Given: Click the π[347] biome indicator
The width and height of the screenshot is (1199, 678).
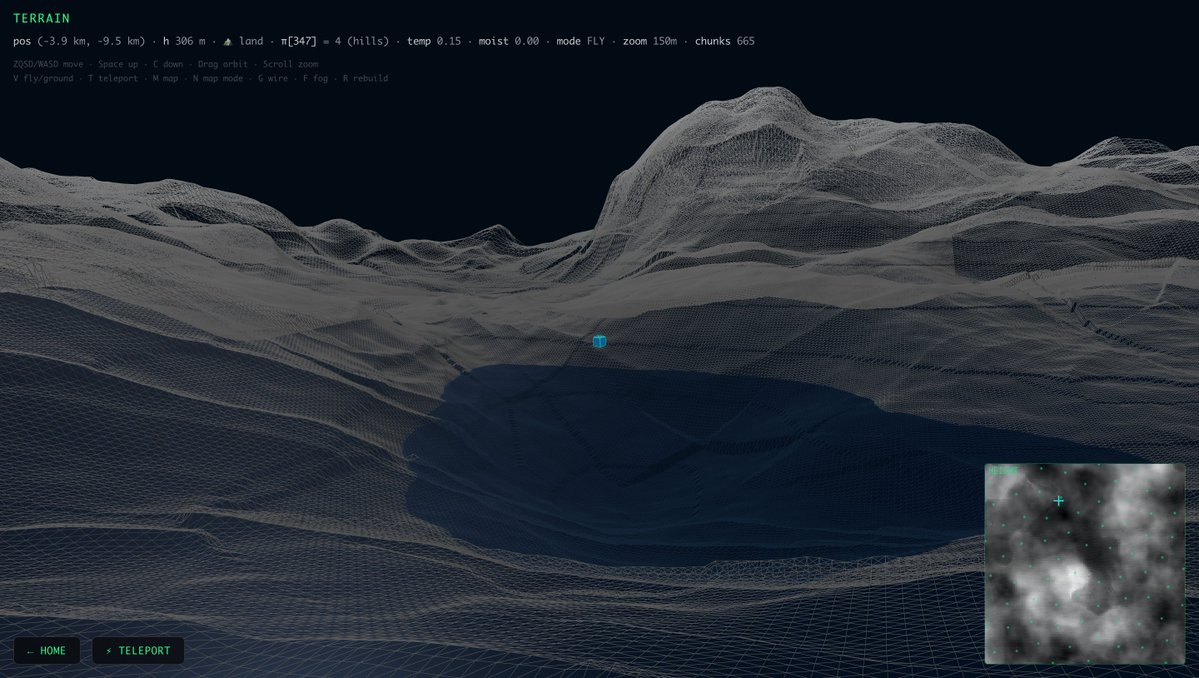Looking at the screenshot, I should (x=296, y=41).
